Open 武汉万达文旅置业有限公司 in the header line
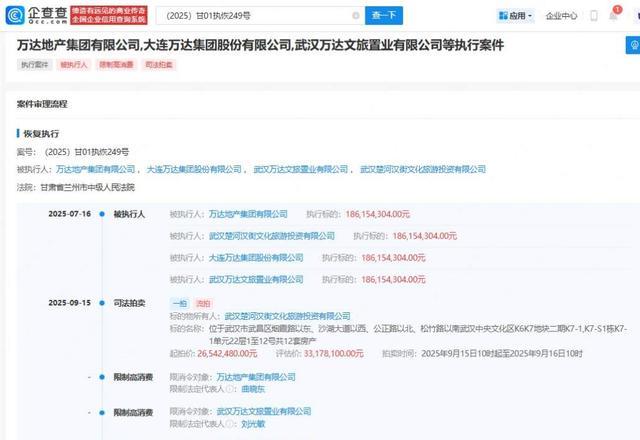The width and height of the screenshot is (640, 440). [301, 169]
